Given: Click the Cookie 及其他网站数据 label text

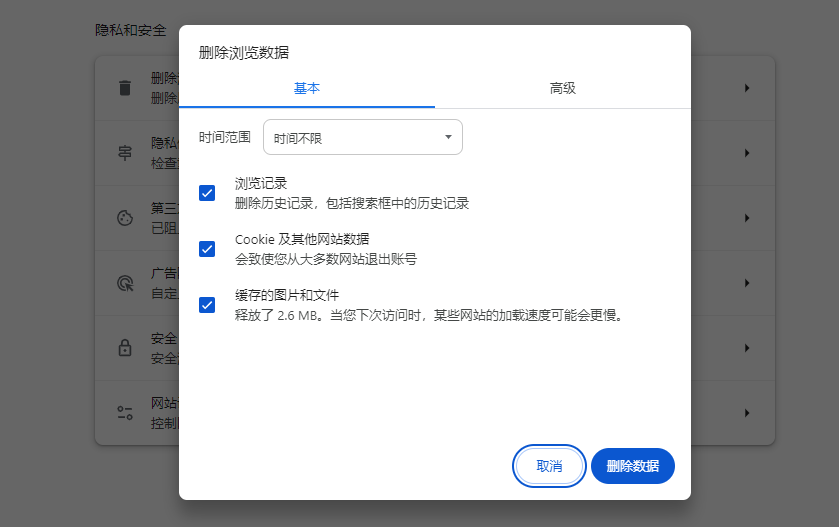Looking at the screenshot, I should click(302, 239).
